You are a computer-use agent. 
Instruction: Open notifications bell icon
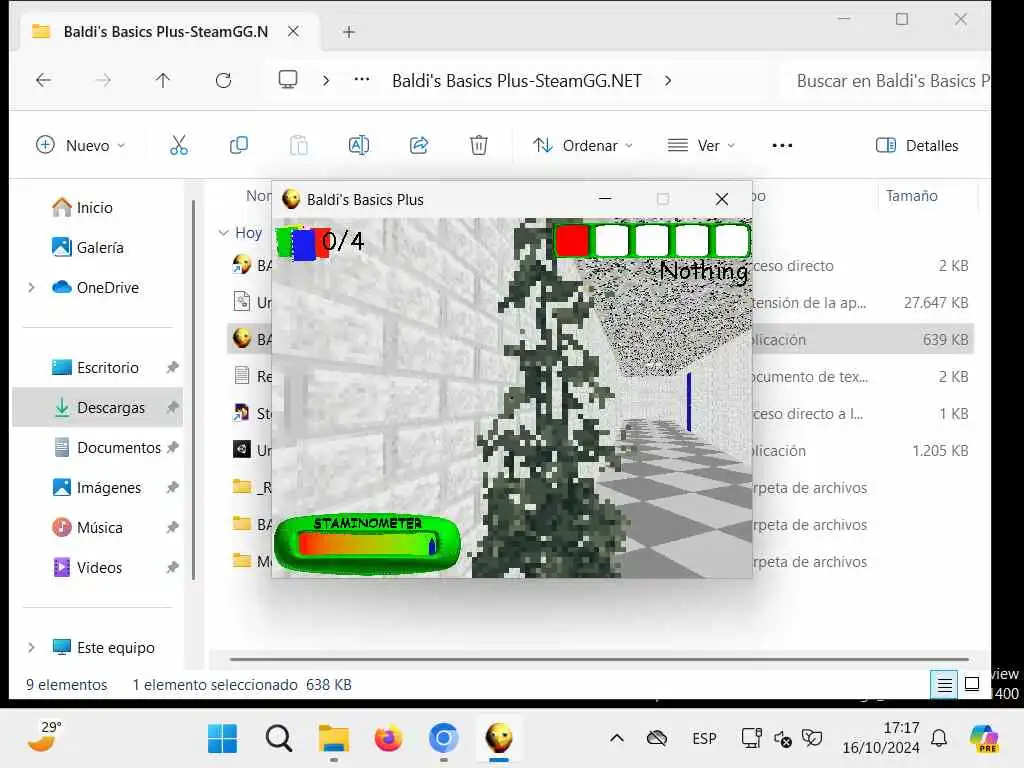(x=939, y=739)
